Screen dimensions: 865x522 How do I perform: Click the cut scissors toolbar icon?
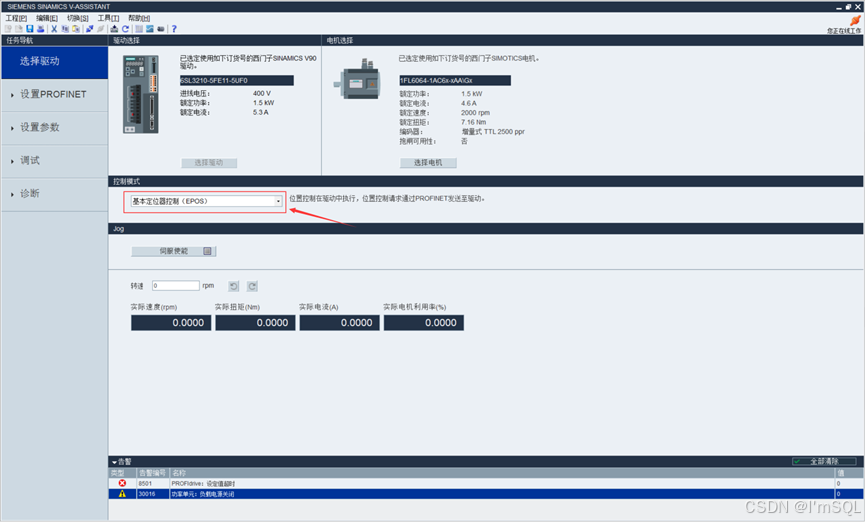coord(54,29)
